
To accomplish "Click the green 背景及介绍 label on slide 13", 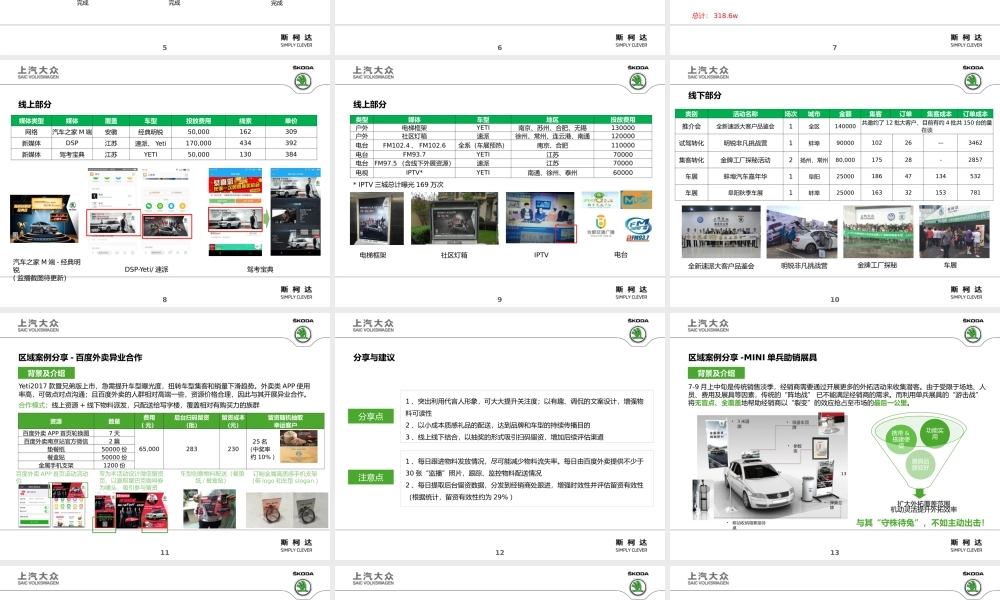I will (x=716, y=373).
